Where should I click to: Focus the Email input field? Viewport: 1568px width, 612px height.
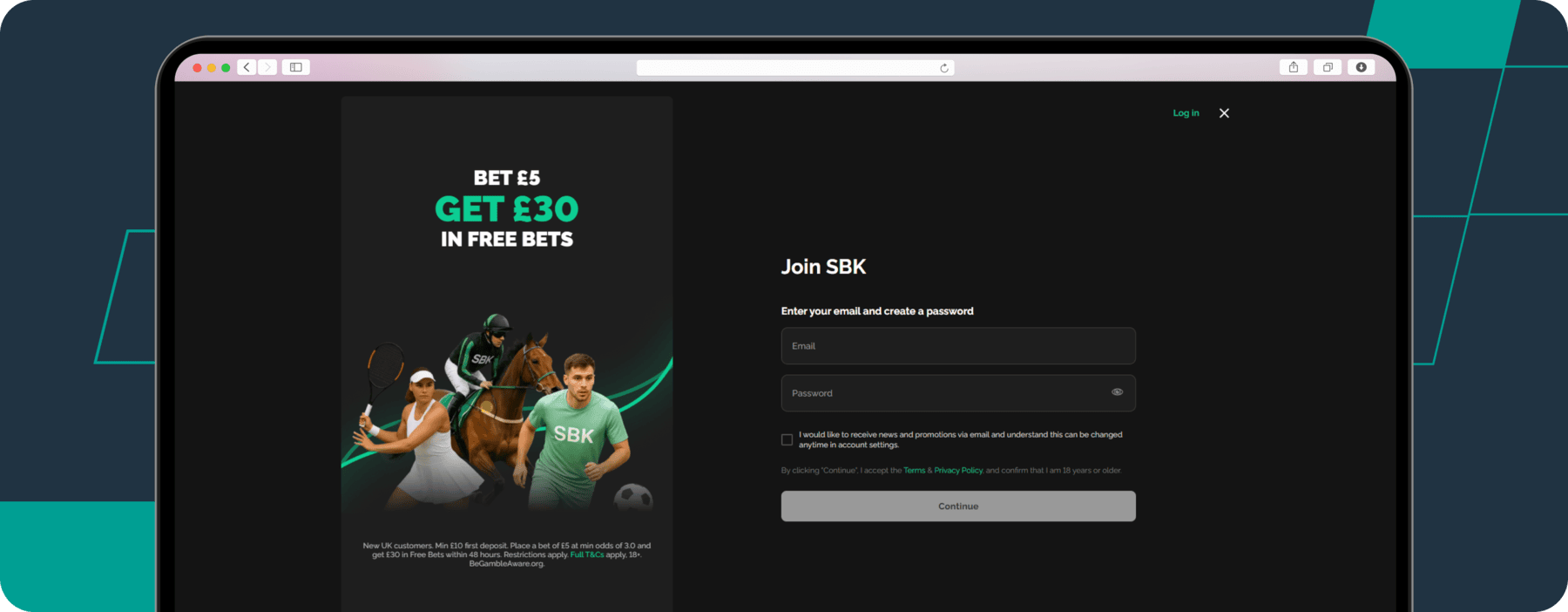[958, 346]
